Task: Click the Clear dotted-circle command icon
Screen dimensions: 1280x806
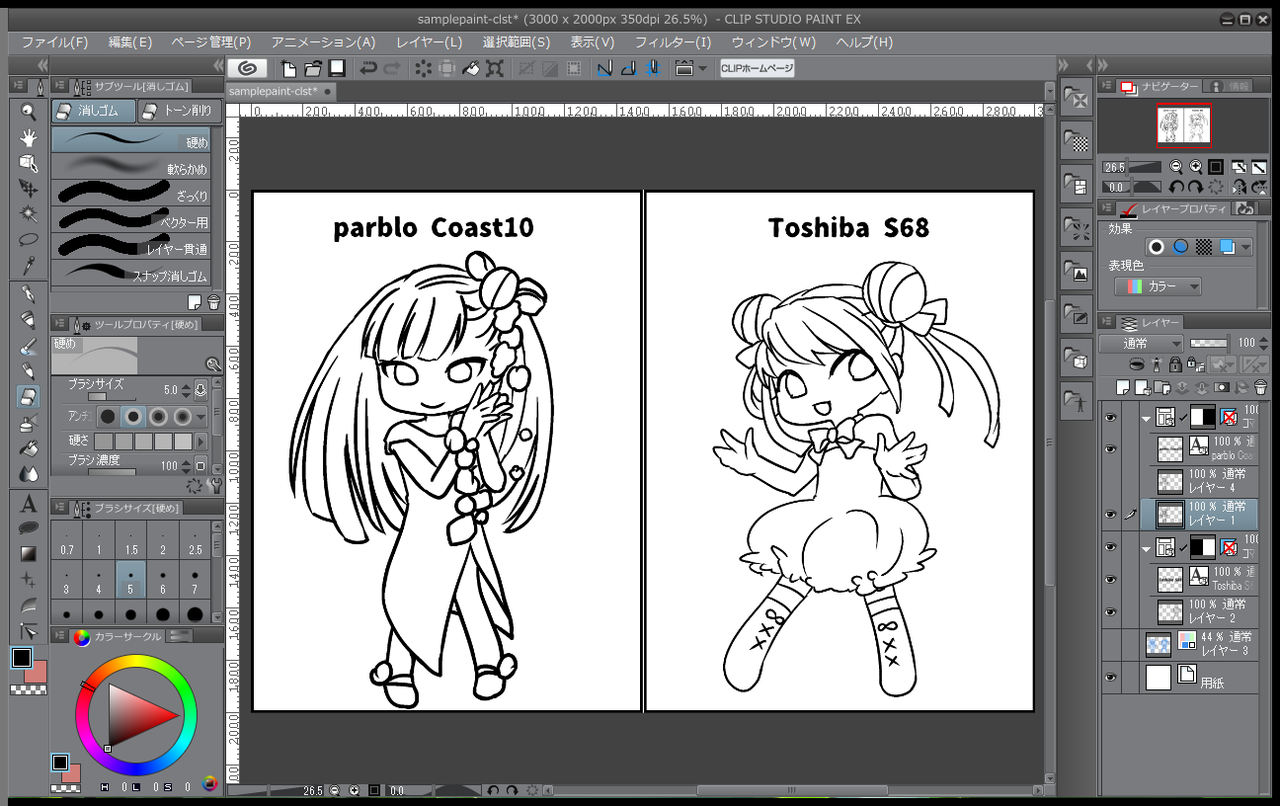Action: point(423,68)
